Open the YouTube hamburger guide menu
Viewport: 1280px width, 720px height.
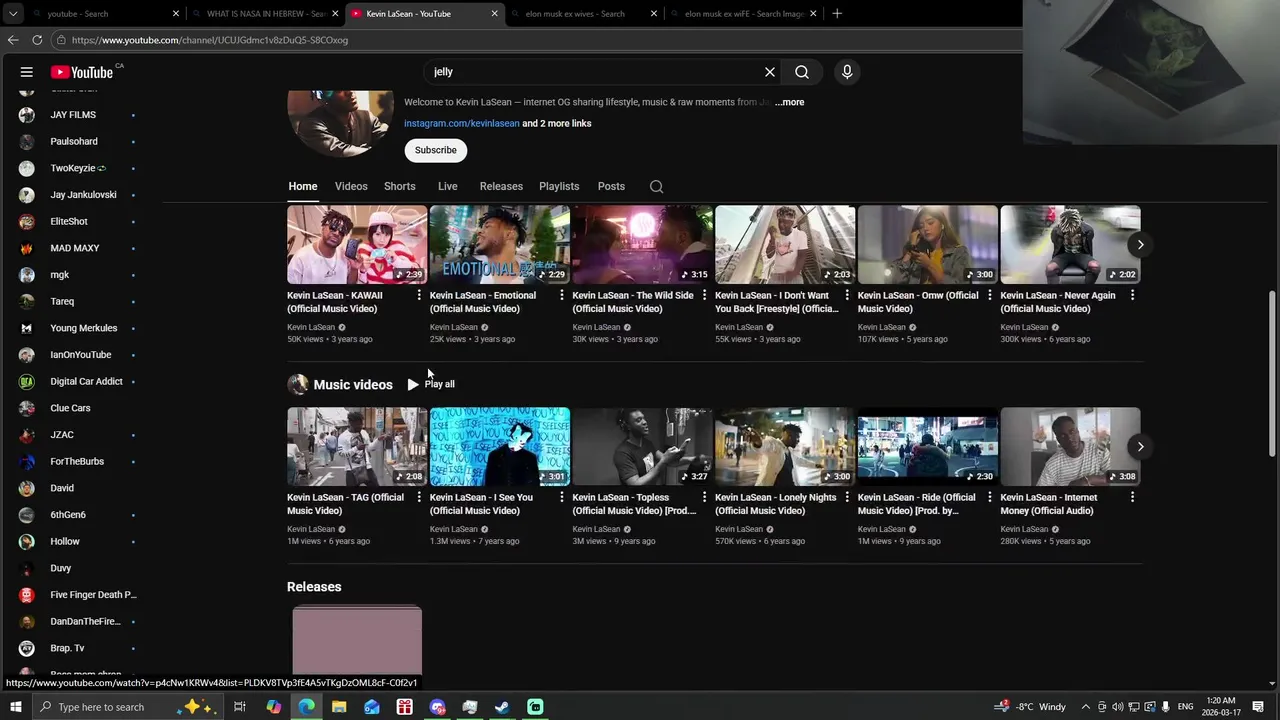coord(27,72)
